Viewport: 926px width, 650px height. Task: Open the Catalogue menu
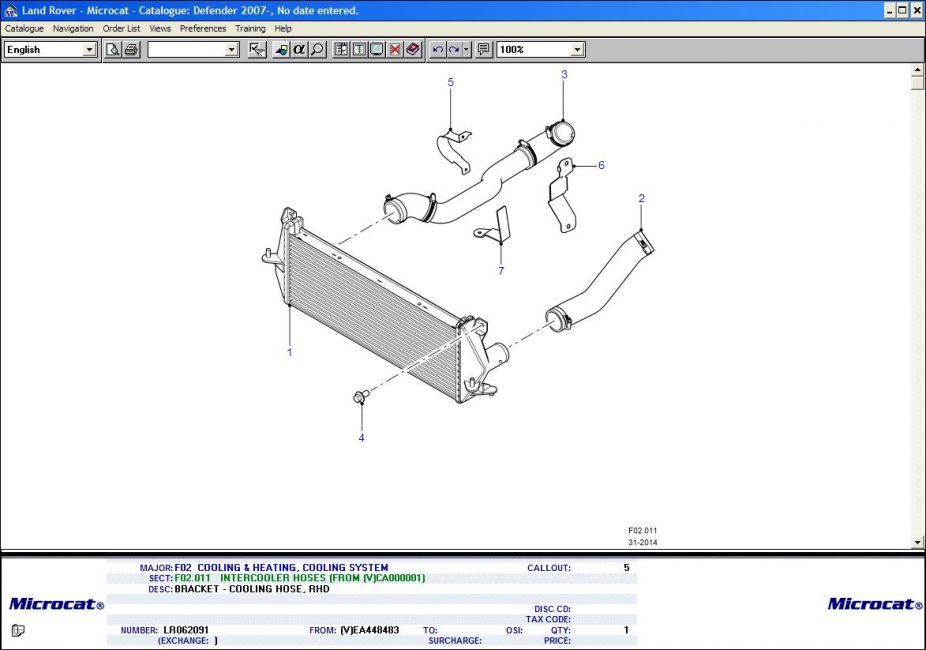point(24,28)
